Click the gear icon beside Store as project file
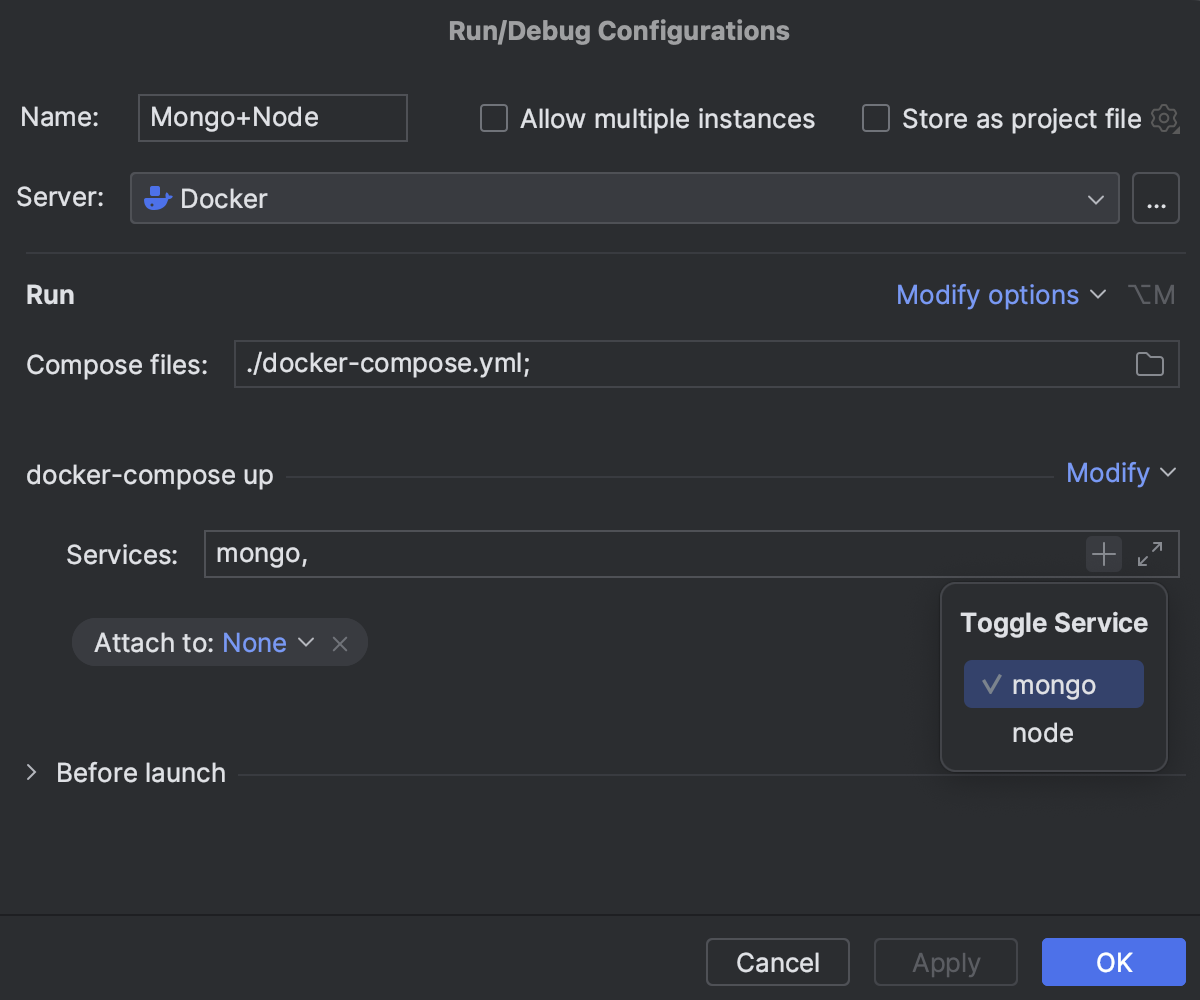This screenshot has height=1000, width=1200. click(1164, 119)
